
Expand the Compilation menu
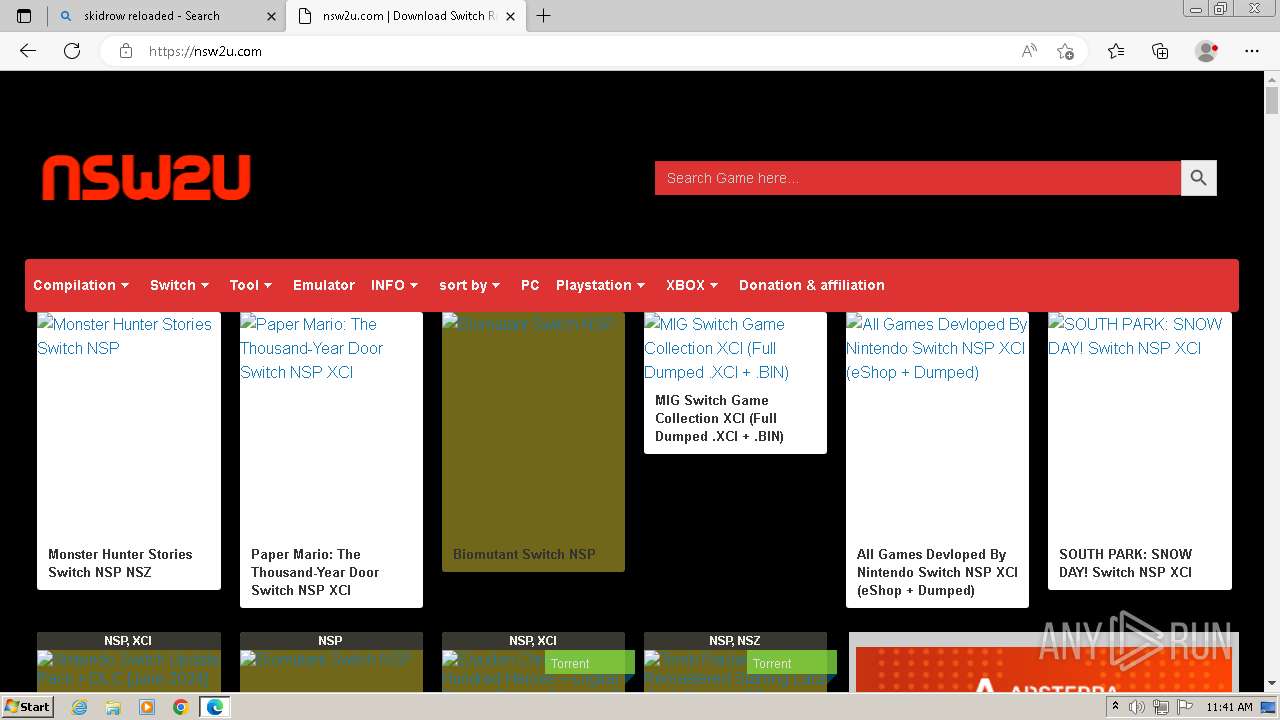[x=81, y=285]
